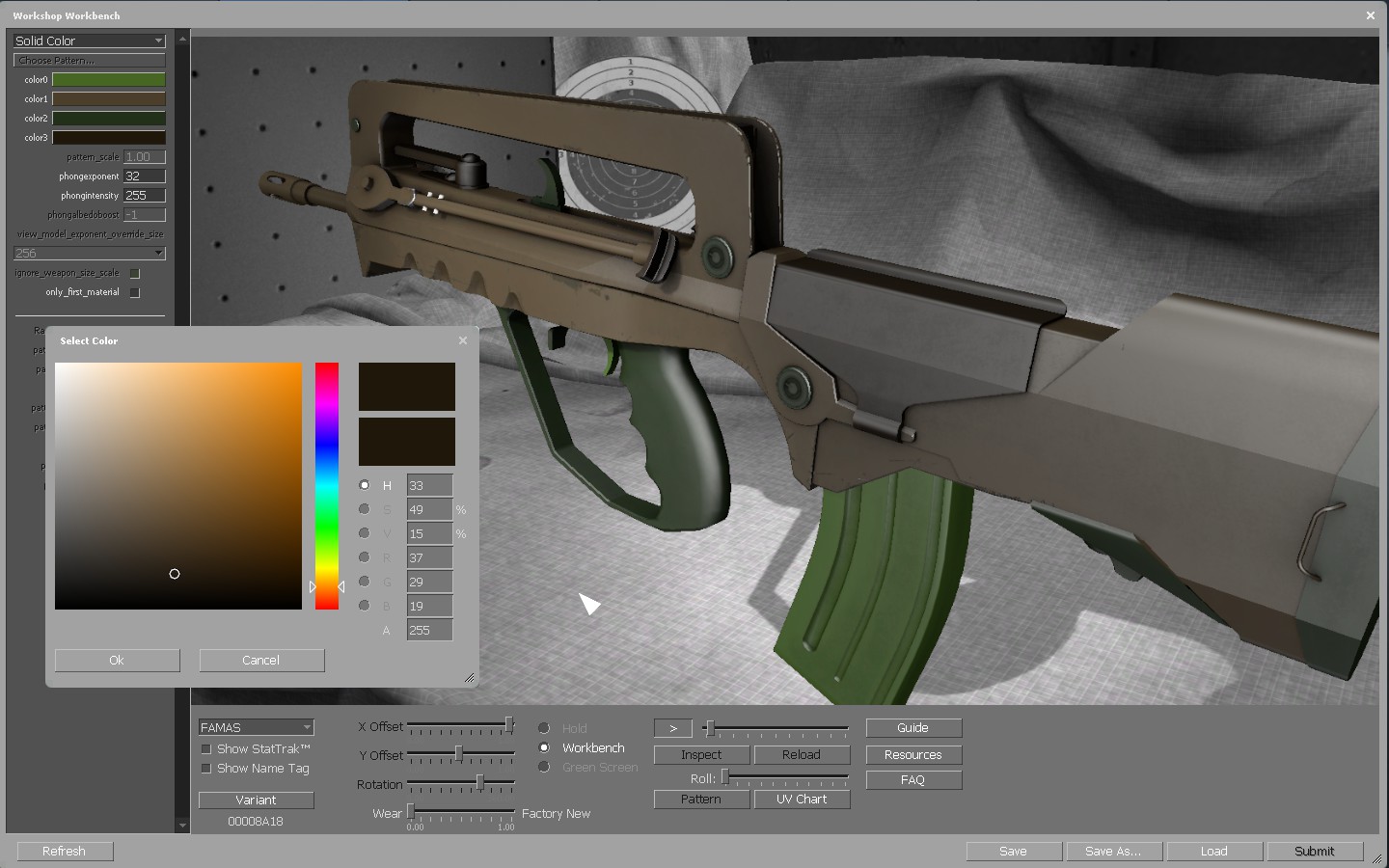Enable the Show StatTrak checkbox
The width and height of the screenshot is (1389, 868).
click(205, 749)
